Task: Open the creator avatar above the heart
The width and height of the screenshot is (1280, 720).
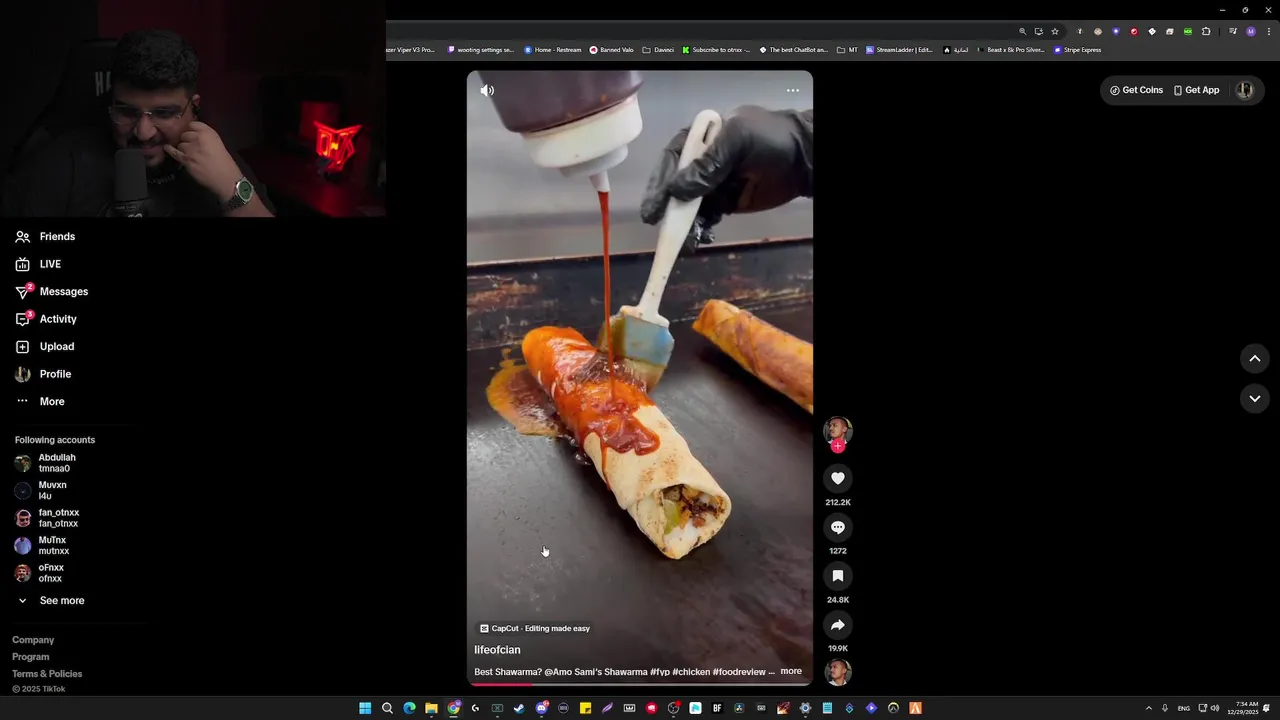Action: point(837,430)
